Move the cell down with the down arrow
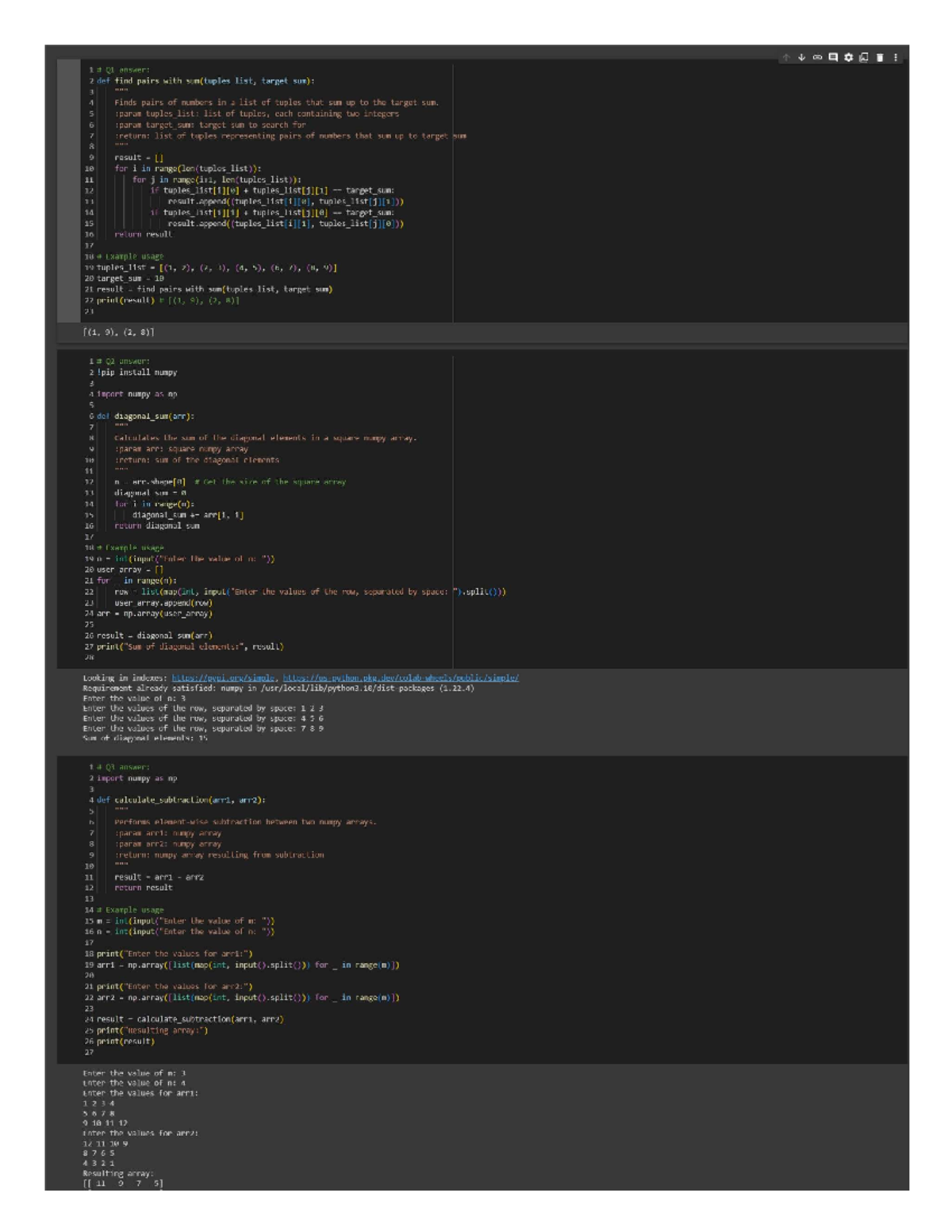 point(802,57)
